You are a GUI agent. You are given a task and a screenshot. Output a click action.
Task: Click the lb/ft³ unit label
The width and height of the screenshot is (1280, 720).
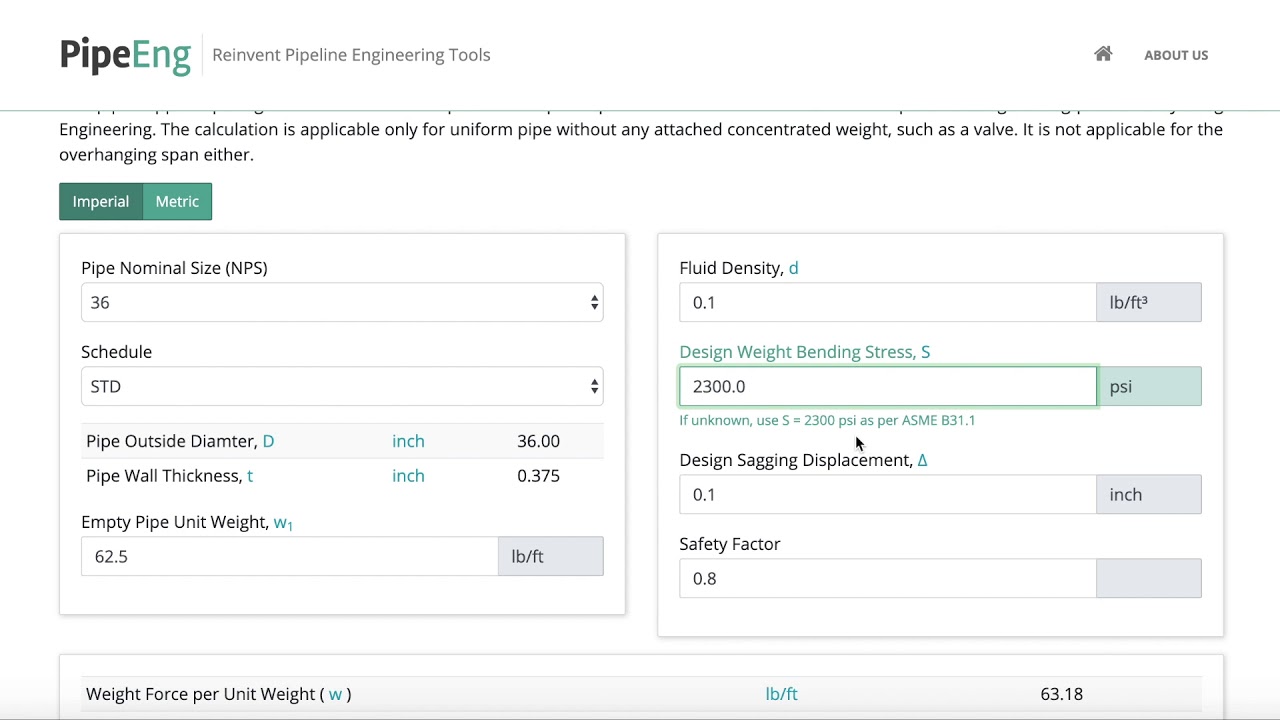click(1149, 302)
